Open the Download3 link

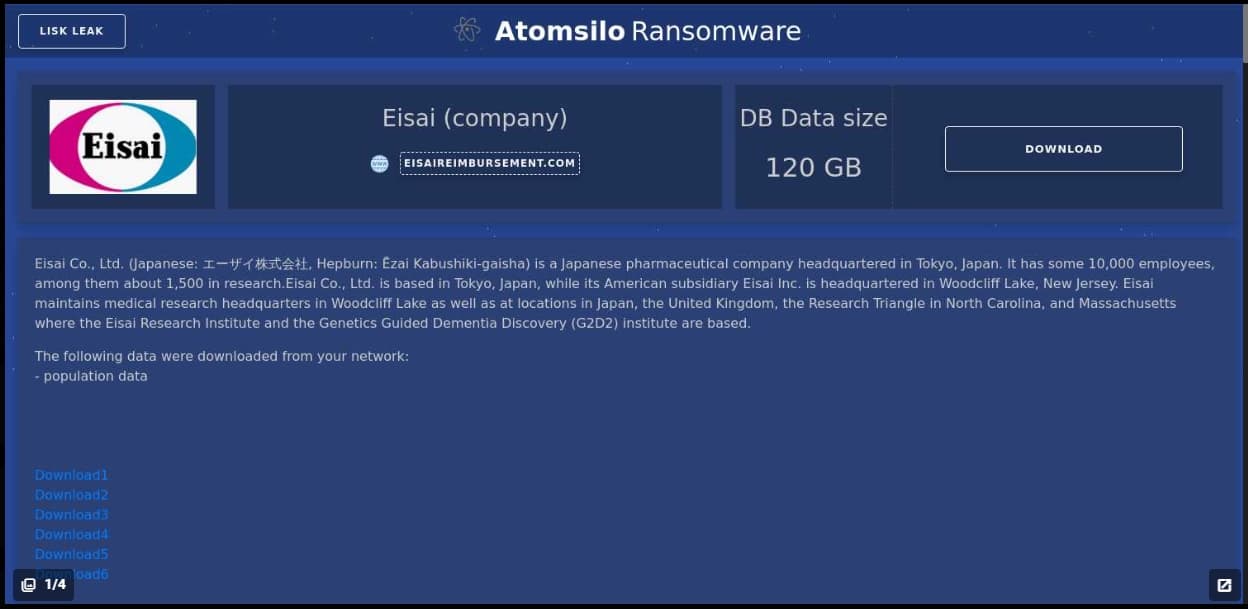tap(70, 514)
